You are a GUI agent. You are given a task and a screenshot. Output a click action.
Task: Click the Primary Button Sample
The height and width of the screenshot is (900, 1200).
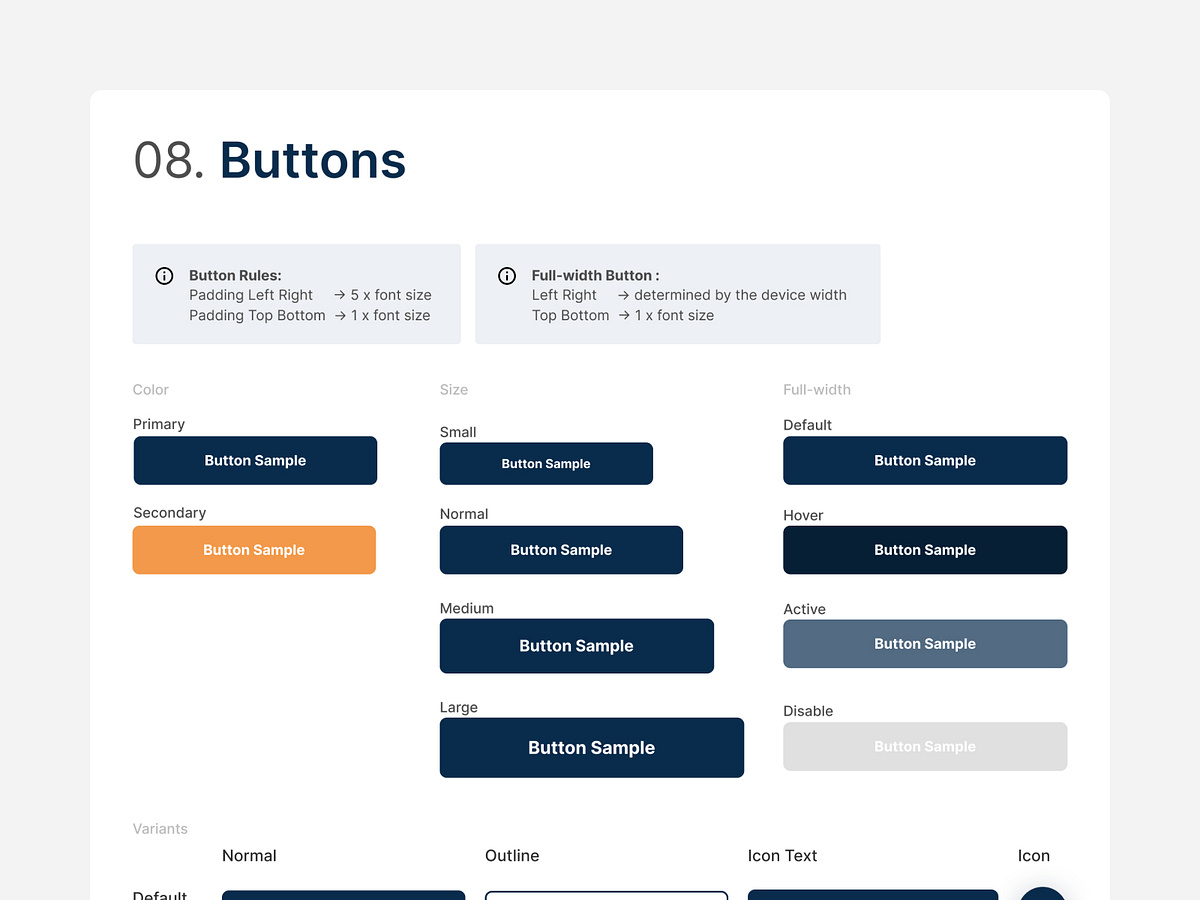[x=255, y=460]
